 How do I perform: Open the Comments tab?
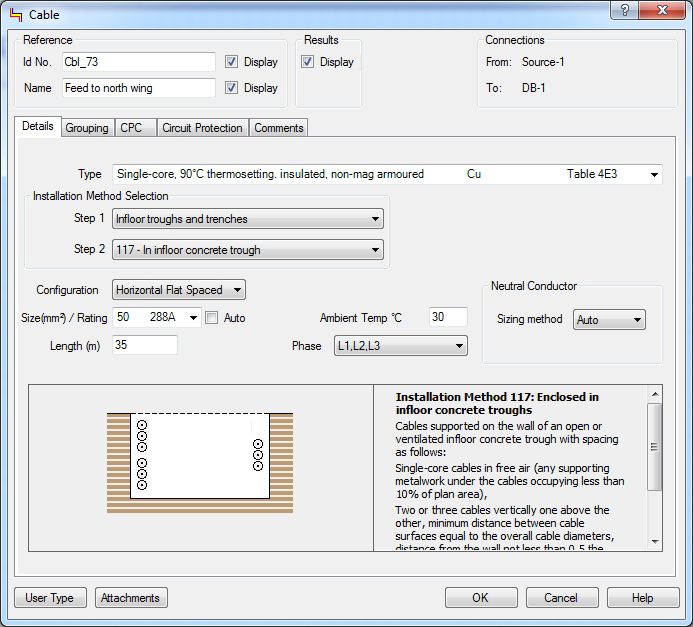coord(278,128)
